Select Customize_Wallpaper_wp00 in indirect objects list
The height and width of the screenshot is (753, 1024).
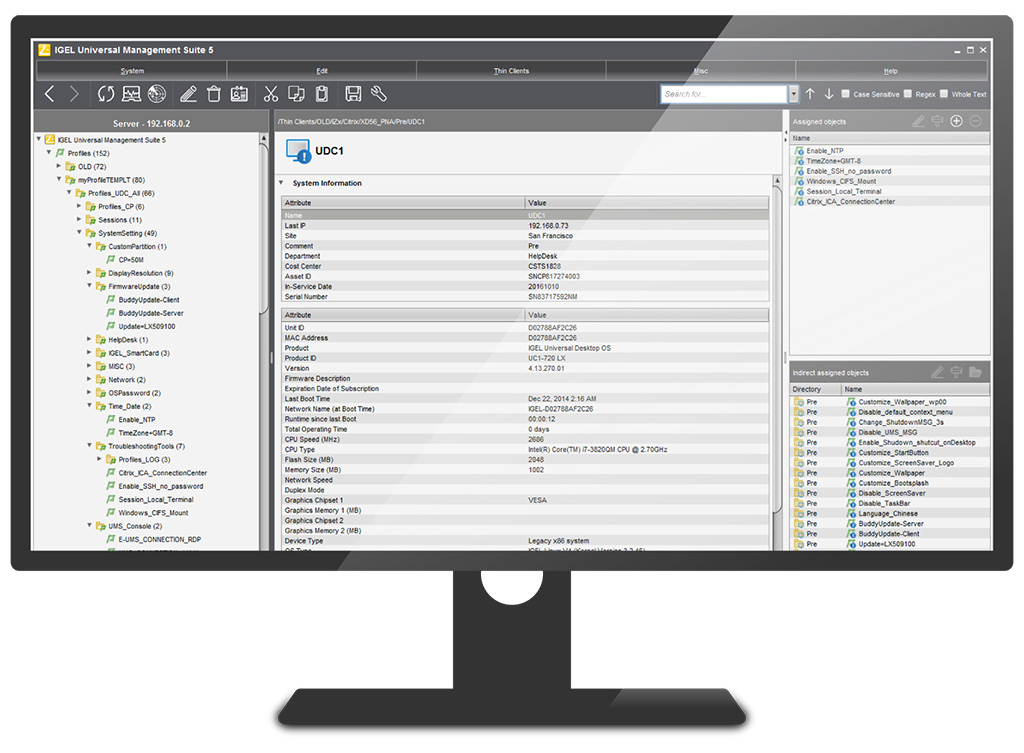point(902,402)
